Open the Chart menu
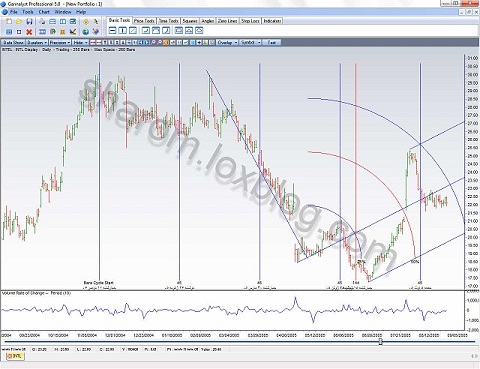Screen dimensions: 480x369 pos(44,12)
